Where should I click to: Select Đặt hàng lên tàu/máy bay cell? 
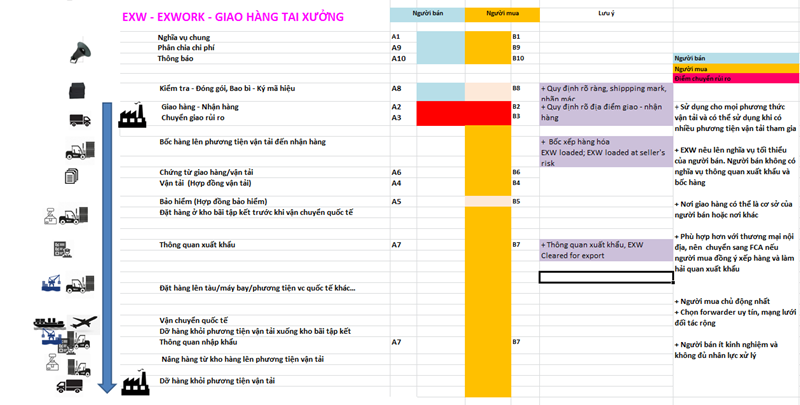[x=257, y=288]
